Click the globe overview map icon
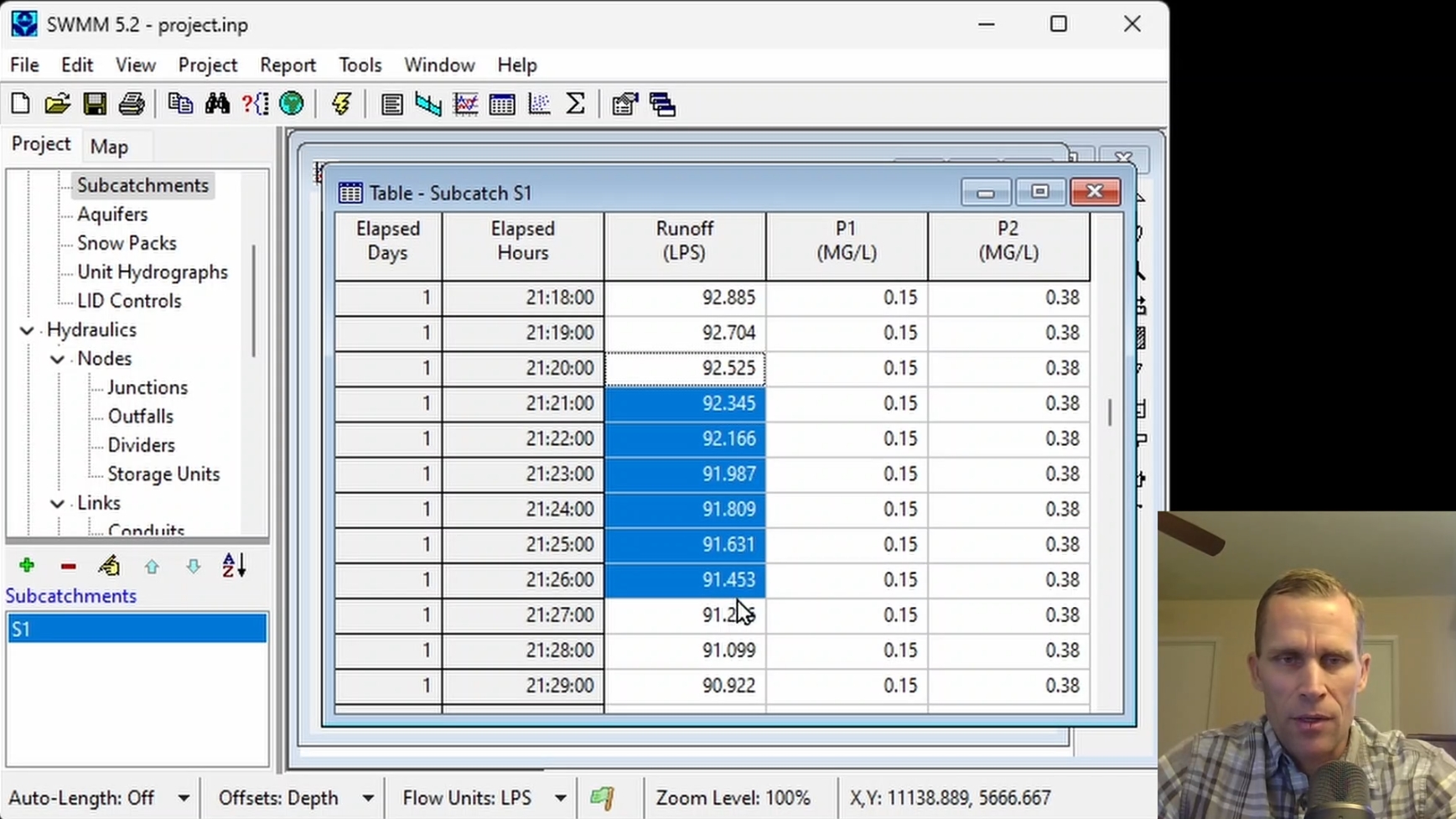 point(291,104)
